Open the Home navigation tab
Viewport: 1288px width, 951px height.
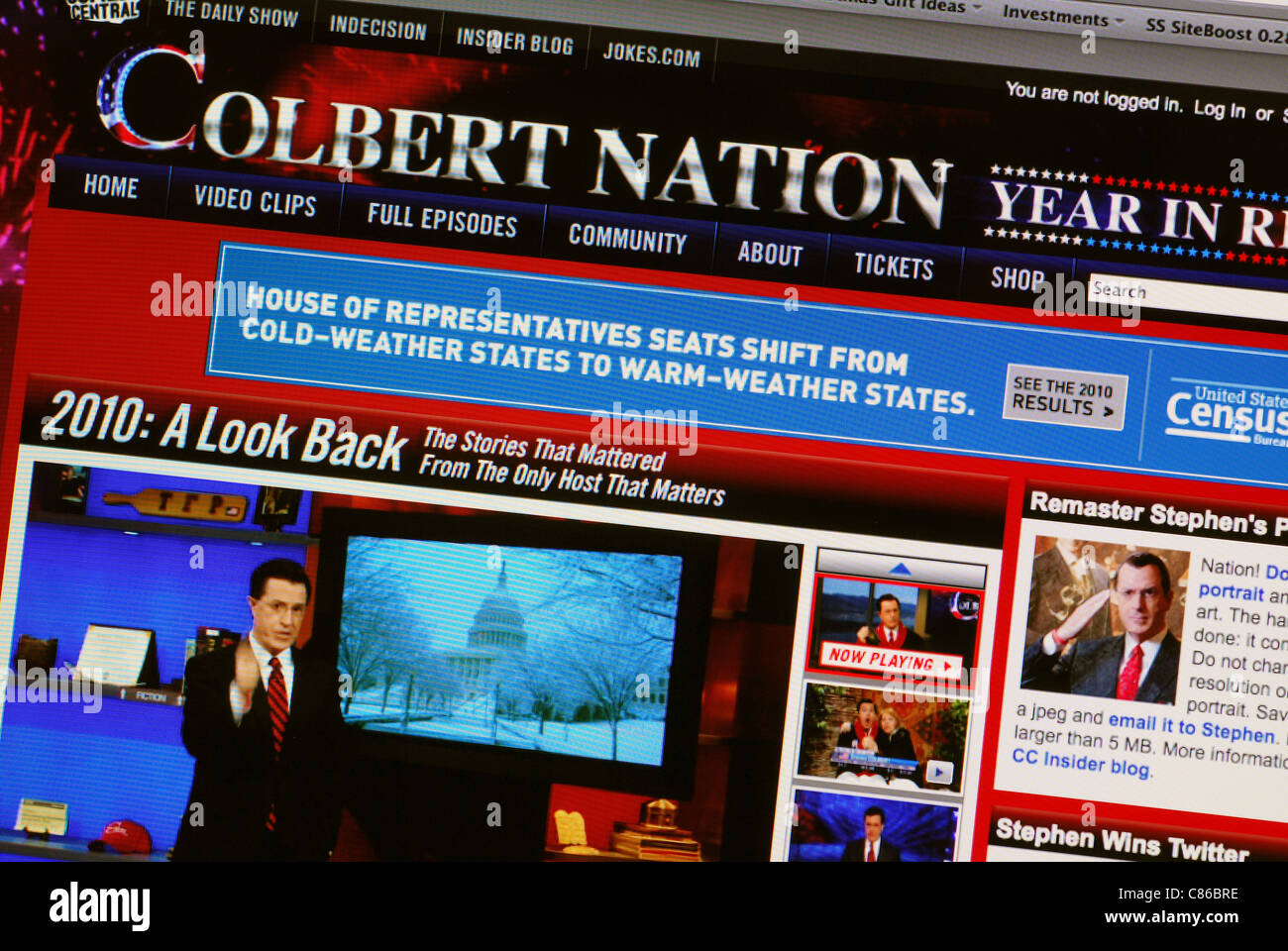pyautogui.click(x=110, y=185)
